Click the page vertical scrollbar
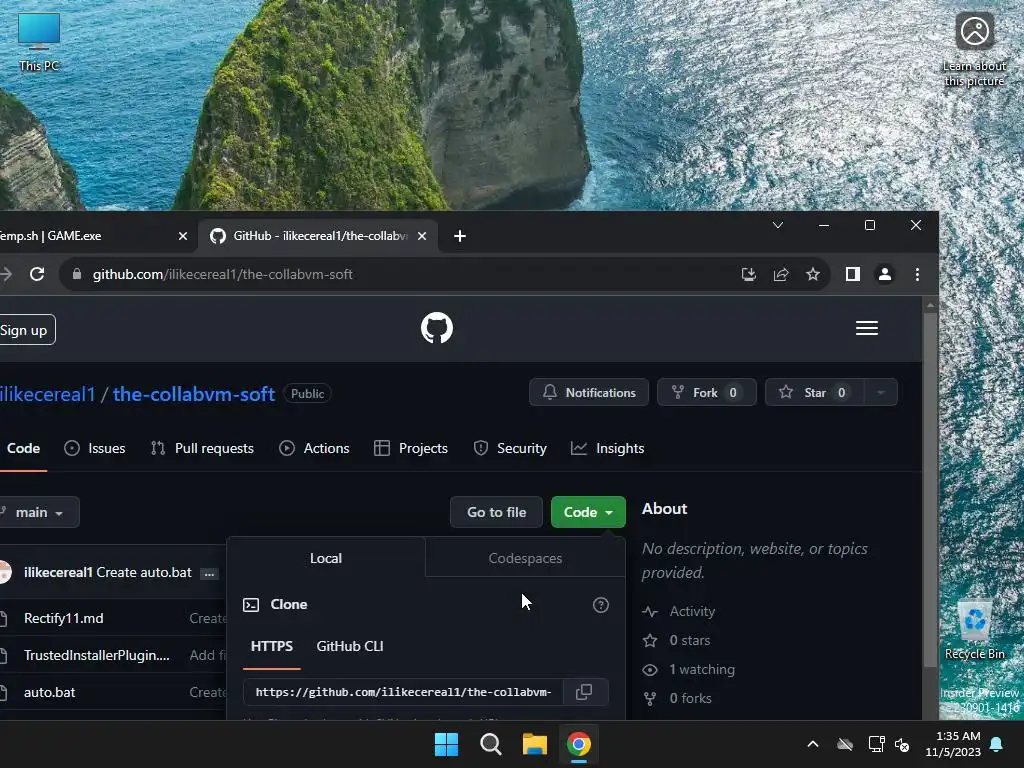This screenshot has width=1024, height=768. coord(930,490)
